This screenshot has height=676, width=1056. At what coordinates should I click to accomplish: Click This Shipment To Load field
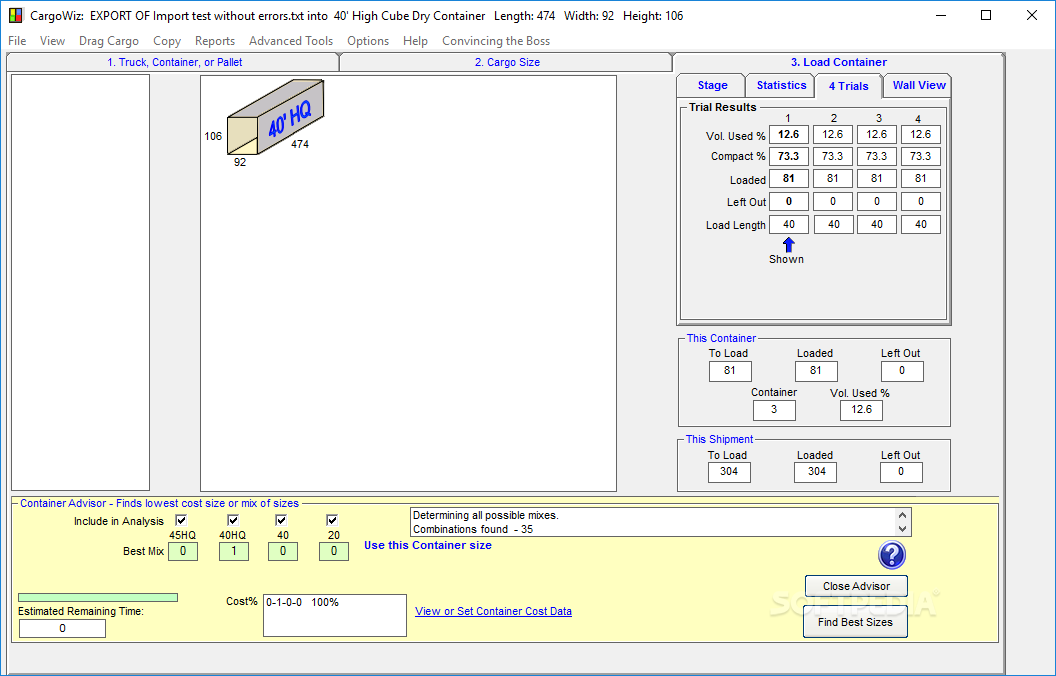point(729,472)
